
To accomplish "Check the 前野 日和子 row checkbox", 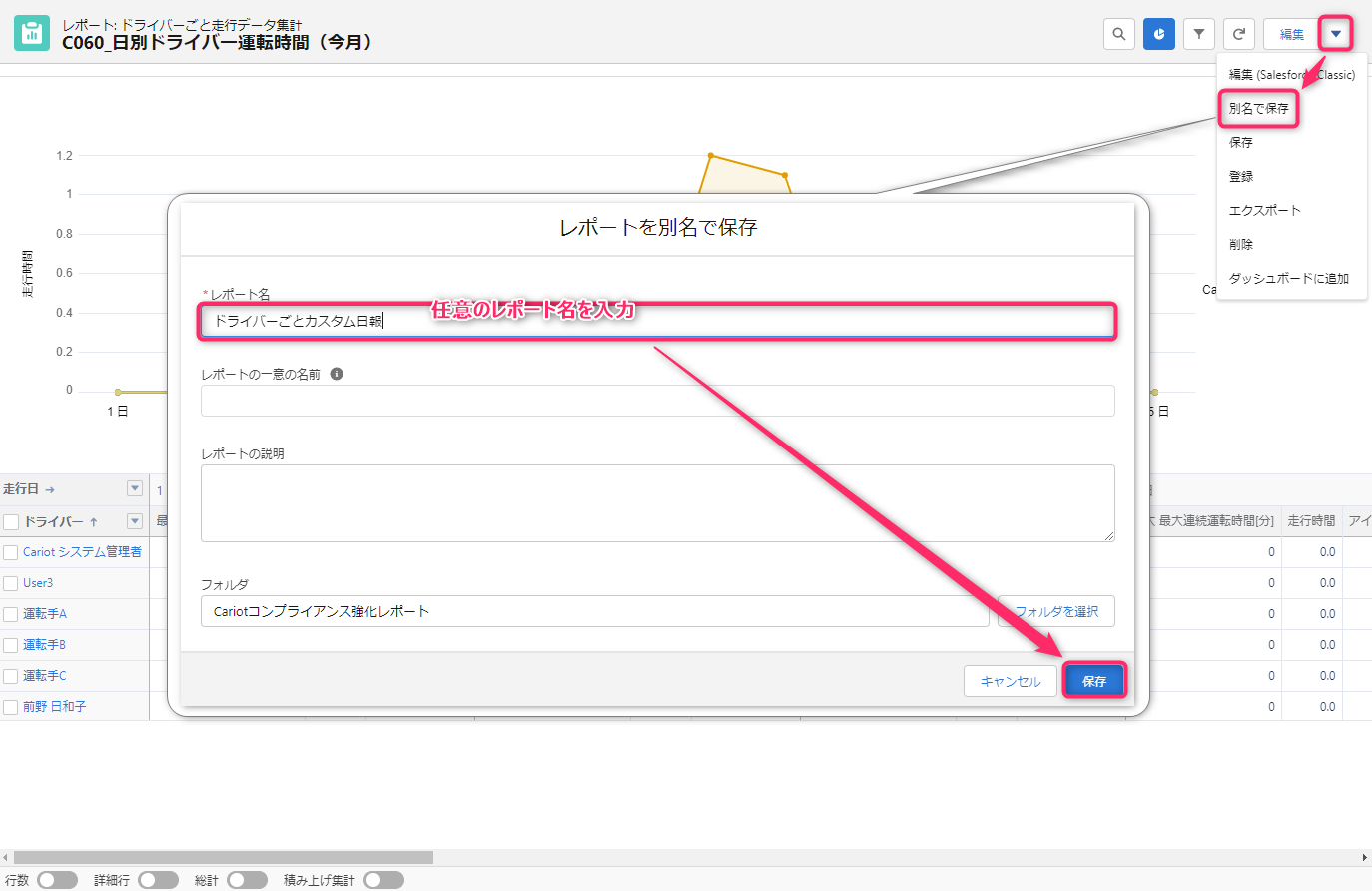I will pyautogui.click(x=11, y=707).
